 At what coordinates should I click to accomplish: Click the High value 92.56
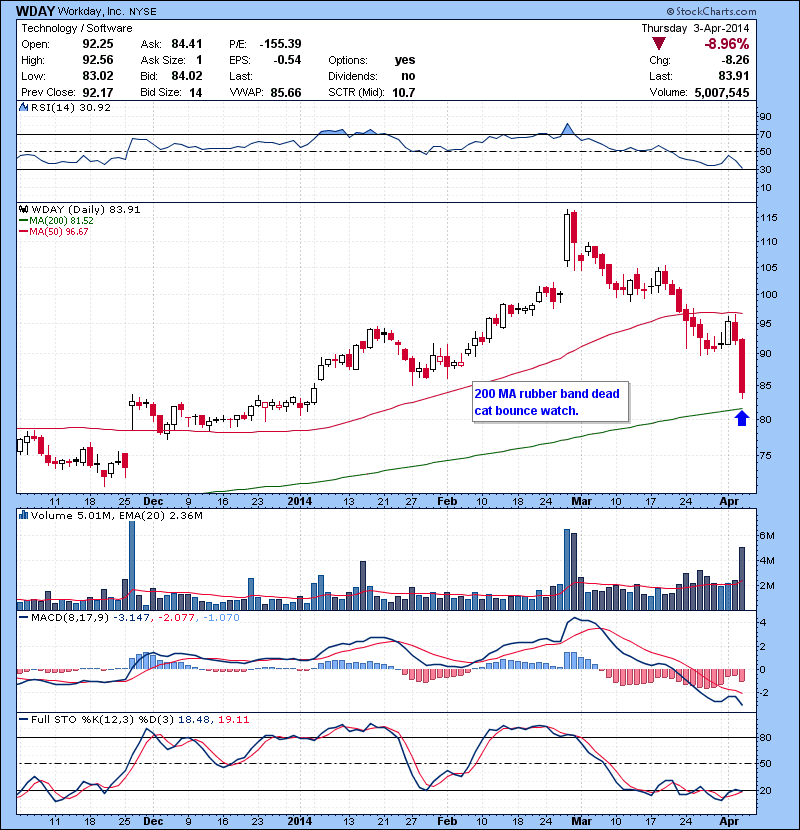98,60
